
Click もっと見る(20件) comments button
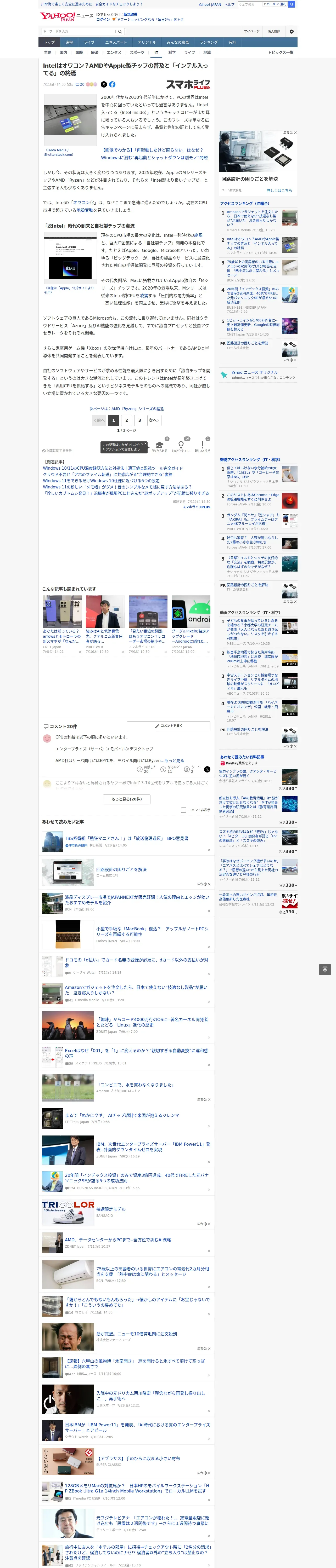click(x=126, y=799)
